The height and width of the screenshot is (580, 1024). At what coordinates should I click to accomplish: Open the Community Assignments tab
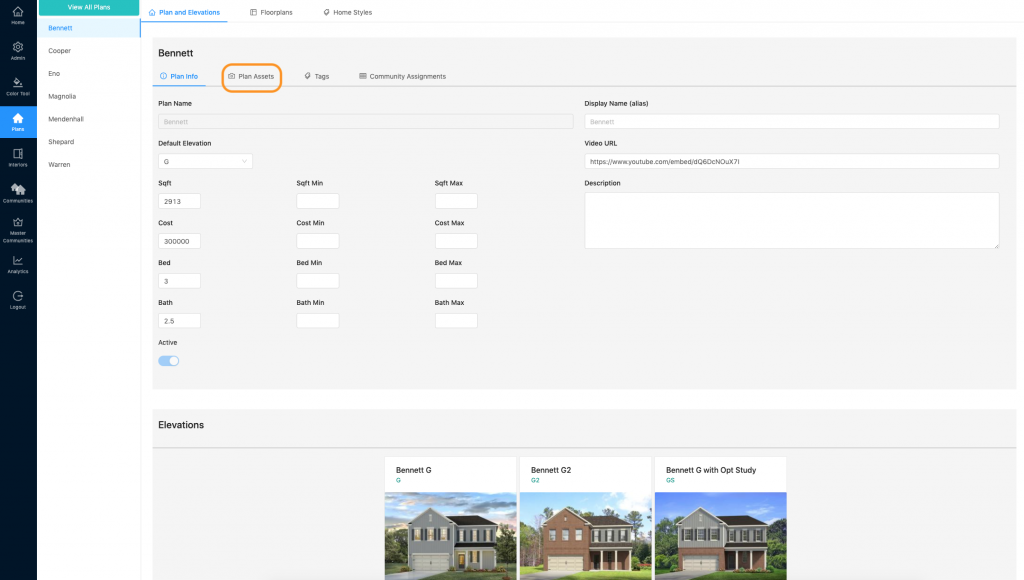point(402,76)
